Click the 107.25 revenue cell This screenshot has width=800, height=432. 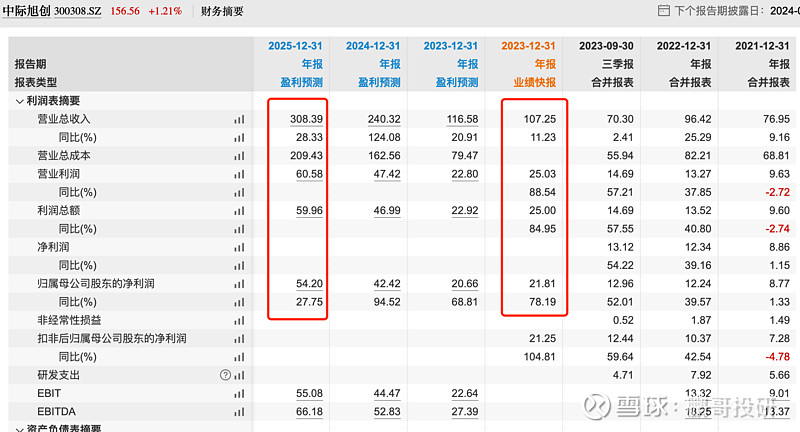[x=540, y=119]
